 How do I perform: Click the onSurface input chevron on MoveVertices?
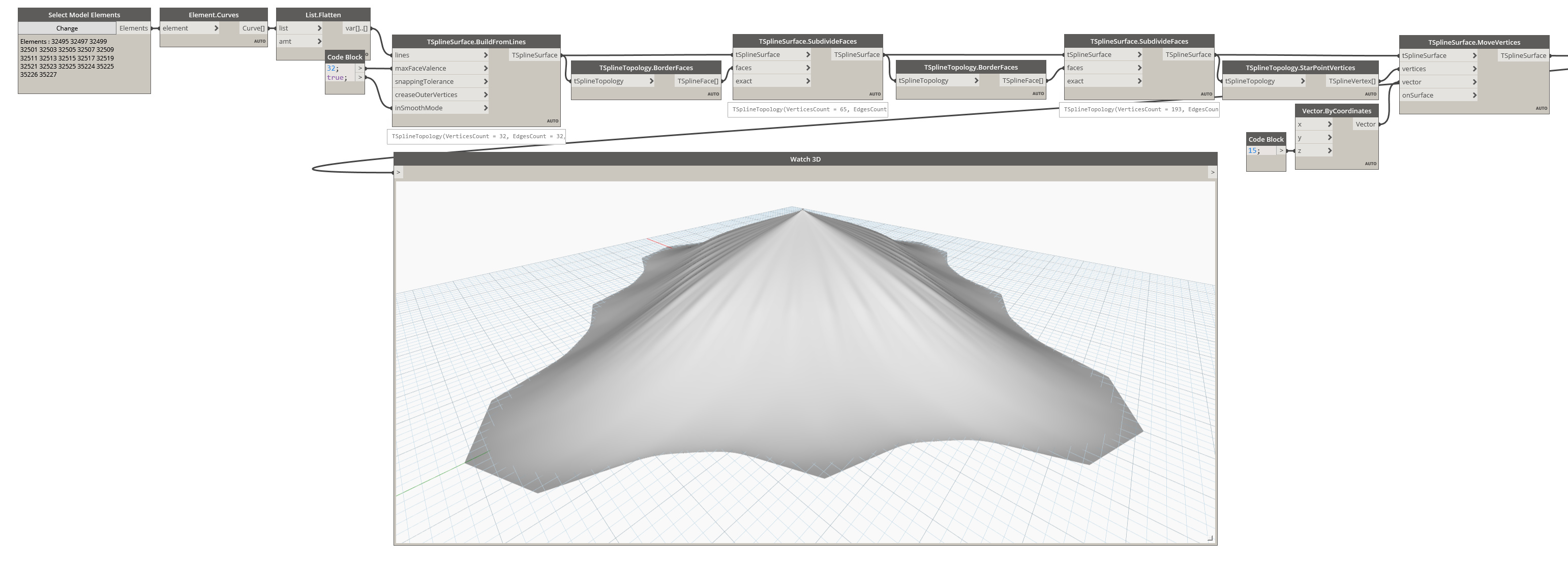point(1475,95)
